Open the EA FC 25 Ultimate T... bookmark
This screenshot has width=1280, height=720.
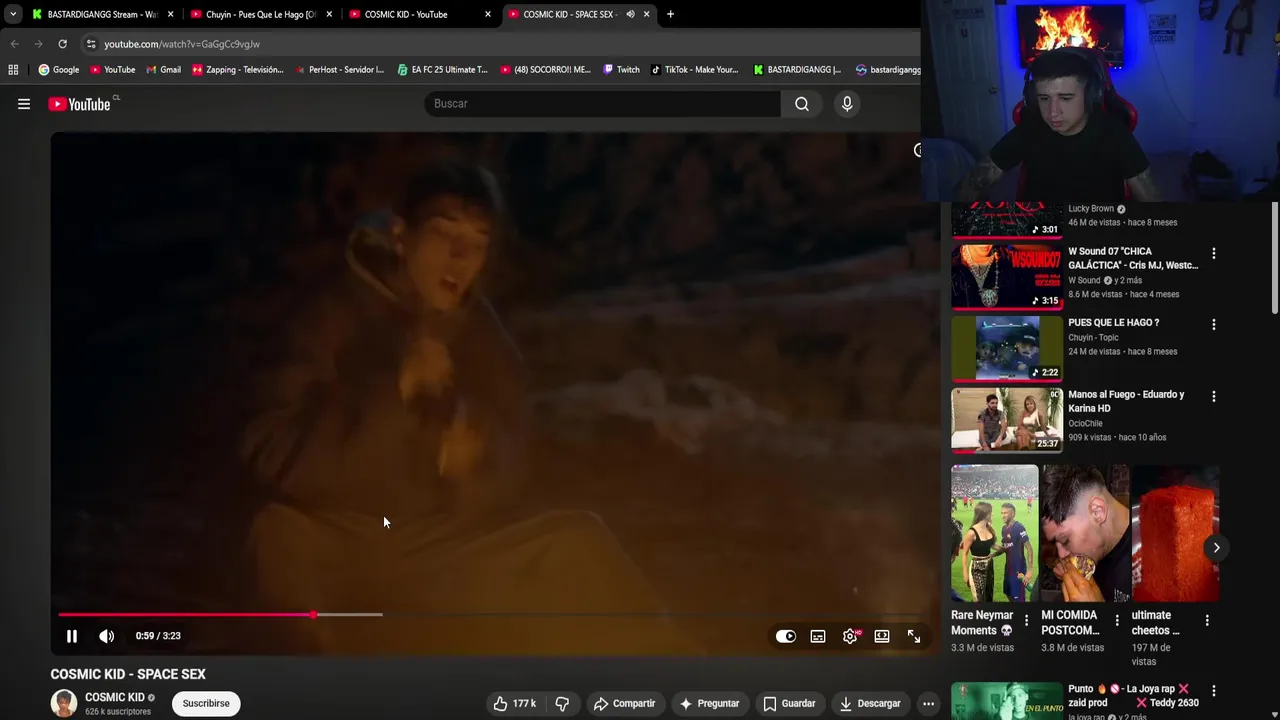pyautogui.click(x=442, y=70)
